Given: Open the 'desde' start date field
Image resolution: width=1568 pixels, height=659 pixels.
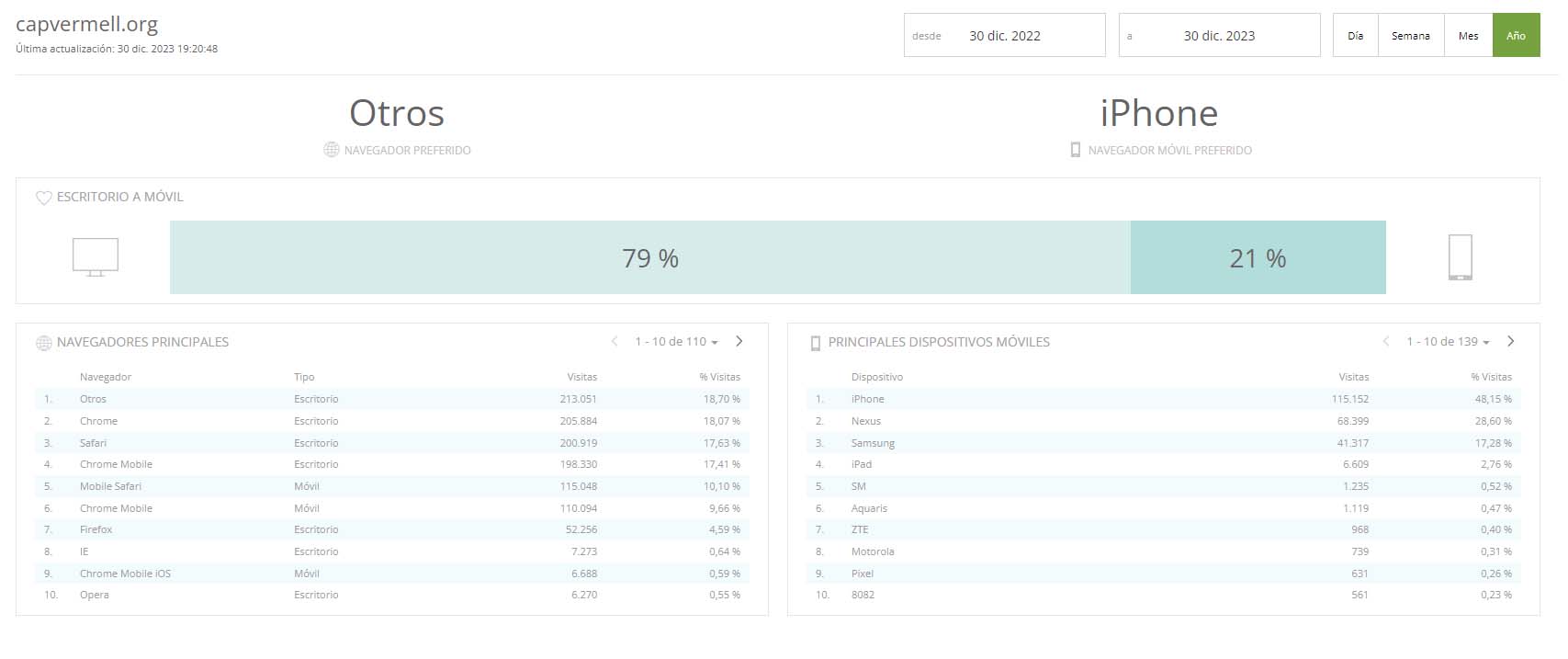Looking at the screenshot, I should (1005, 36).
